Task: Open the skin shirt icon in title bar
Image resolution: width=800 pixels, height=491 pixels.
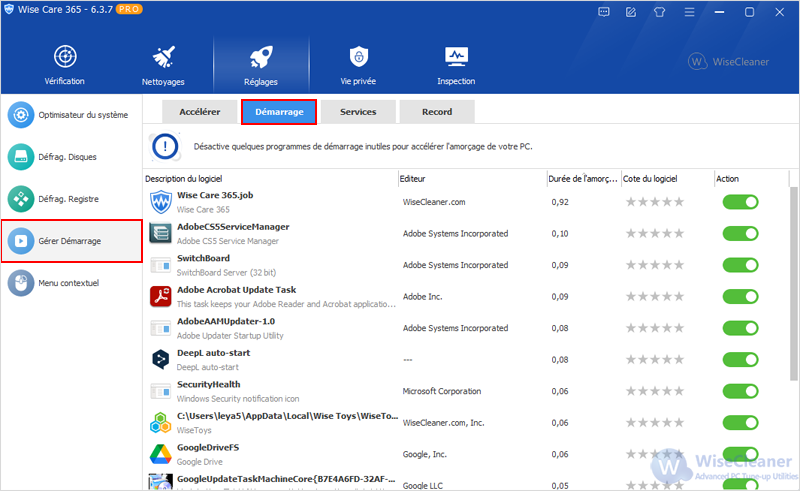Action: pyautogui.click(x=659, y=12)
